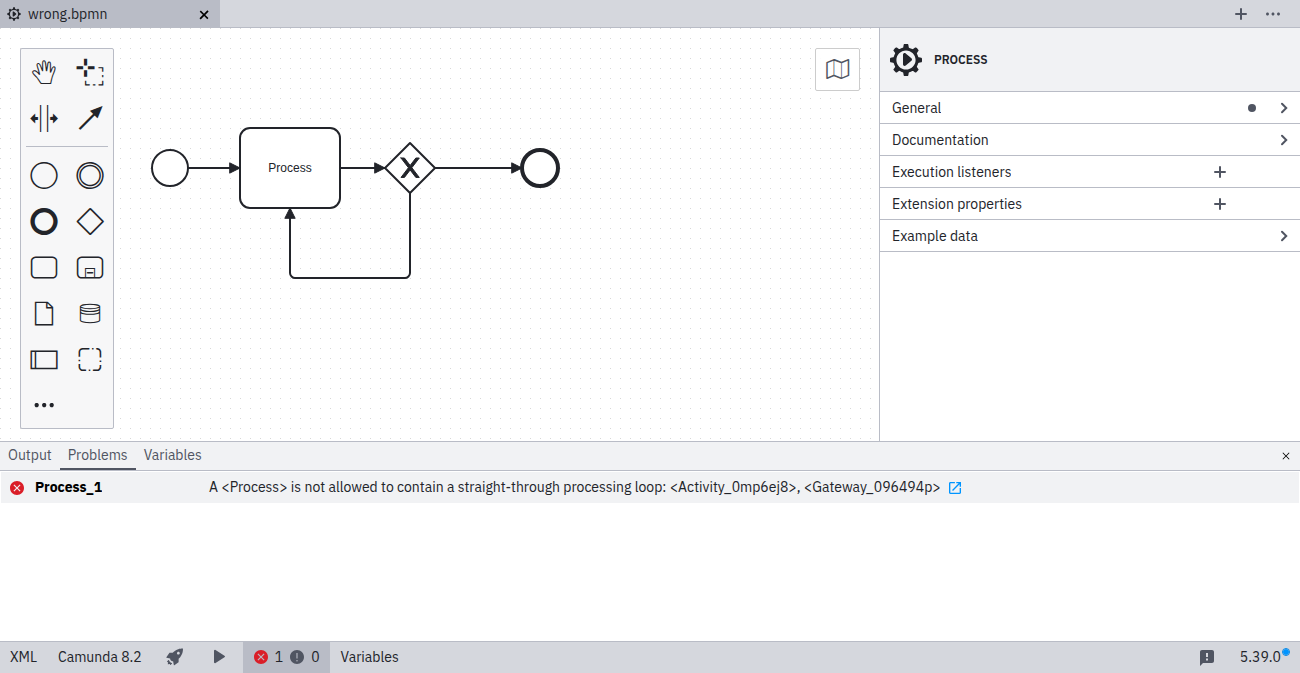Image resolution: width=1300 pixels, height=673 pixels.
Task: Add an Execution listener with plus
Action: pos(1219,172)
